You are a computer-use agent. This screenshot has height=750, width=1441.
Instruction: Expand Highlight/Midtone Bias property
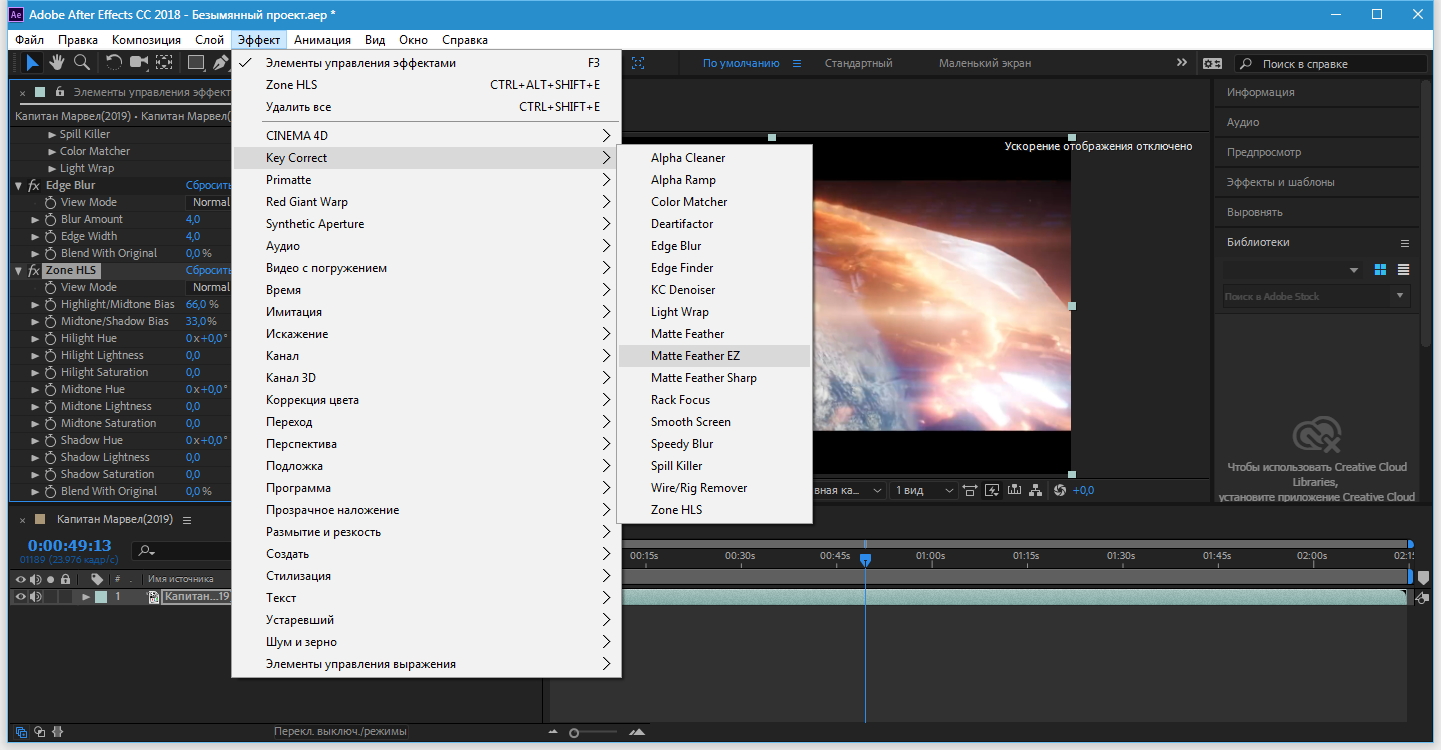(x=36, y=305)
